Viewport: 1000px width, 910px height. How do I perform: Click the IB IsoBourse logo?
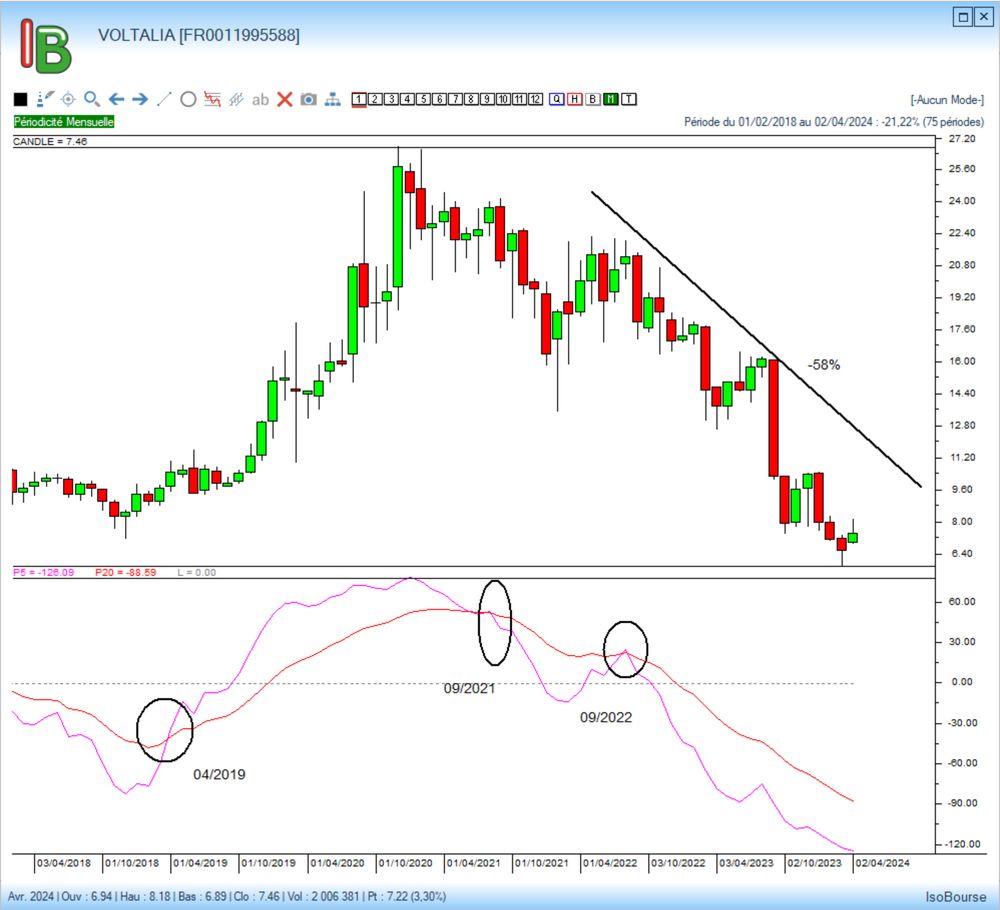tap(46, 46)
